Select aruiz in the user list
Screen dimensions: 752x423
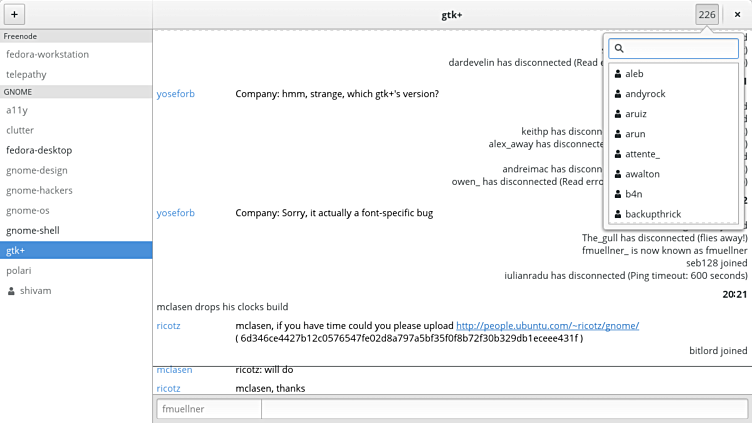(636, 114)
